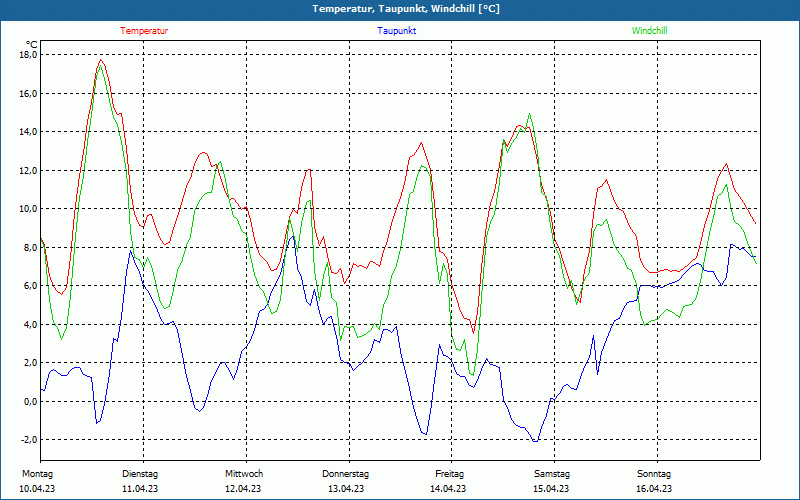Click the 8,0 y-axis value
Viewport: 800px width, 500px height.
click(x=30, y=247)
